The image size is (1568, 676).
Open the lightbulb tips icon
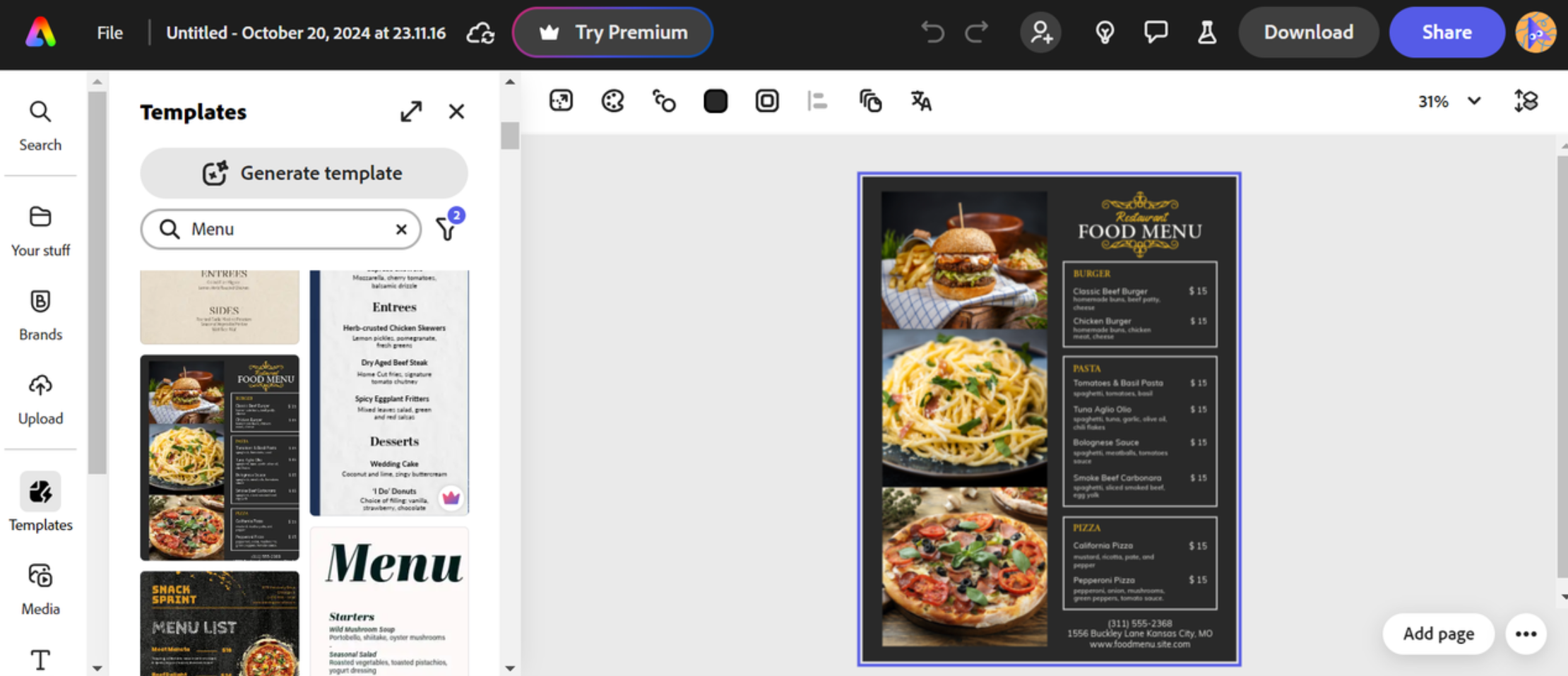pyautogui.click(x=1105, y=32)
